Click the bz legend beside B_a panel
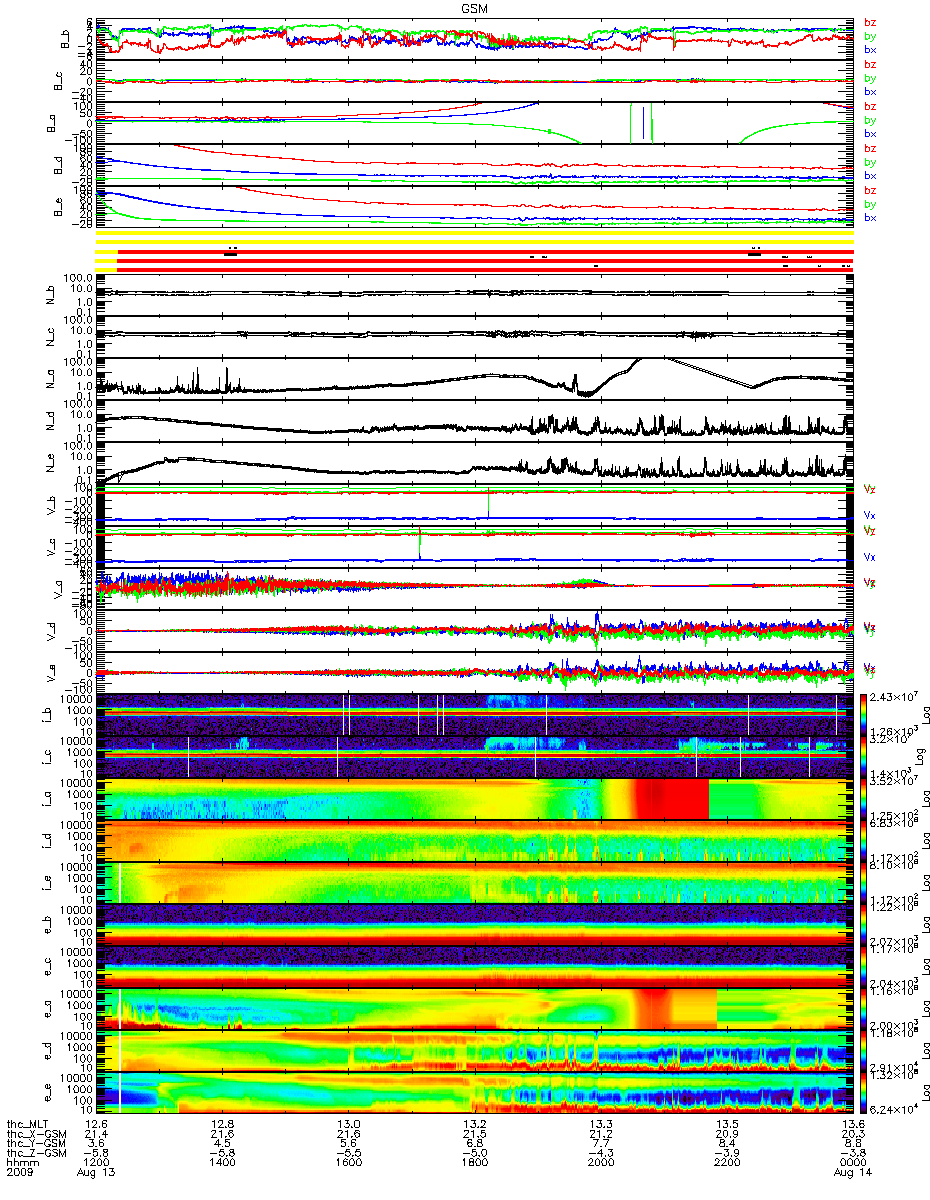 pos(870,106)
